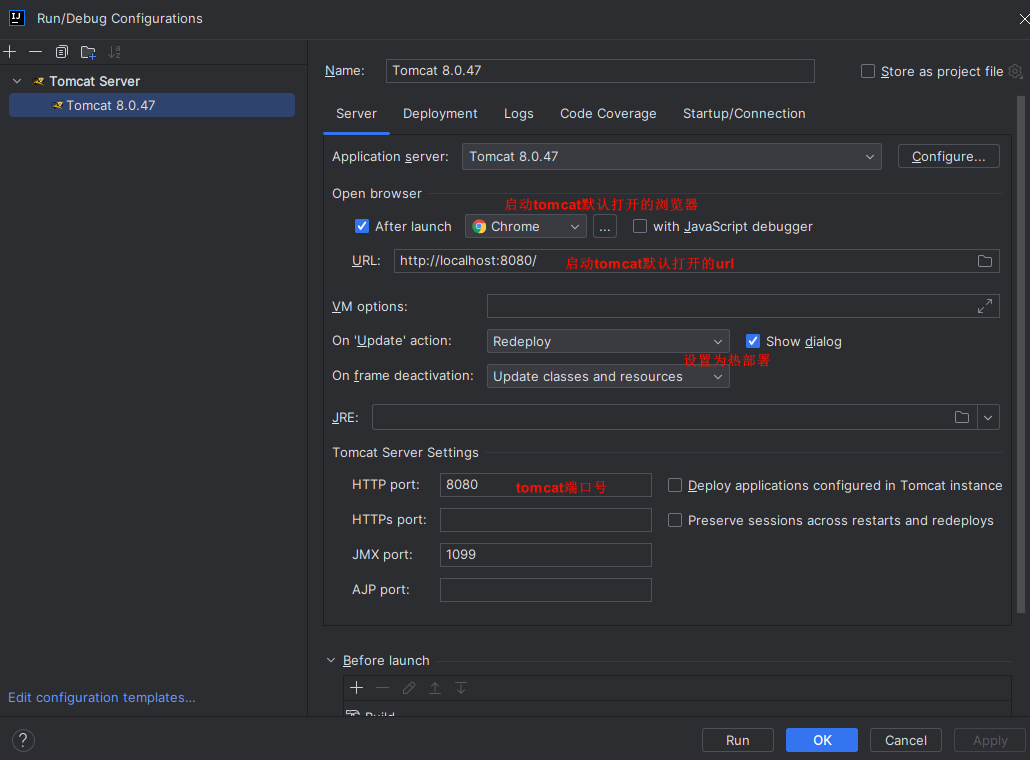Click the Apply button

point(990,740)
